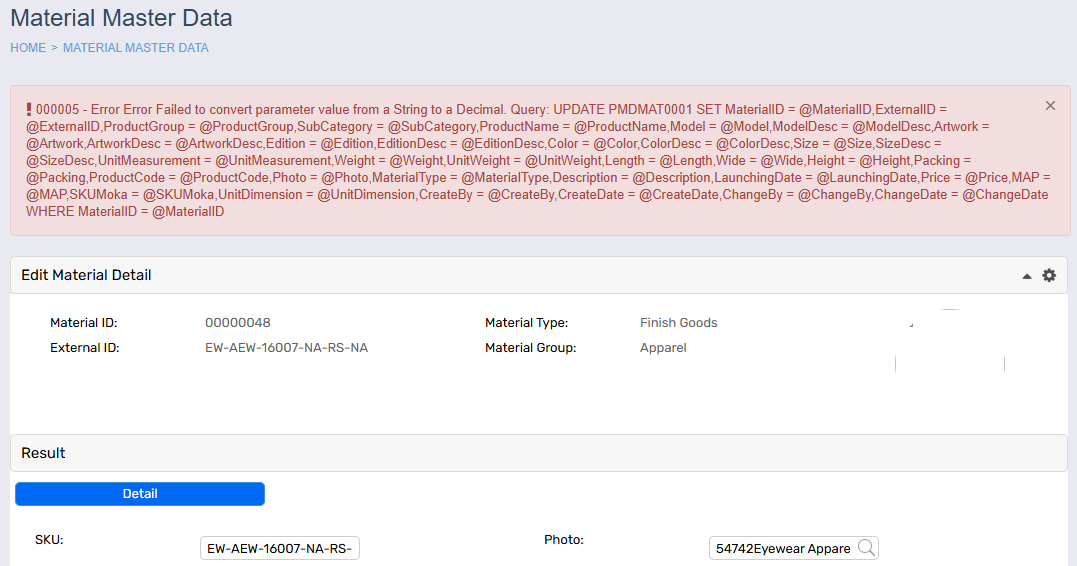The image size is (1077, 566).
Task: Click the breadcrumb separator arrow
Action: point(54,48)
